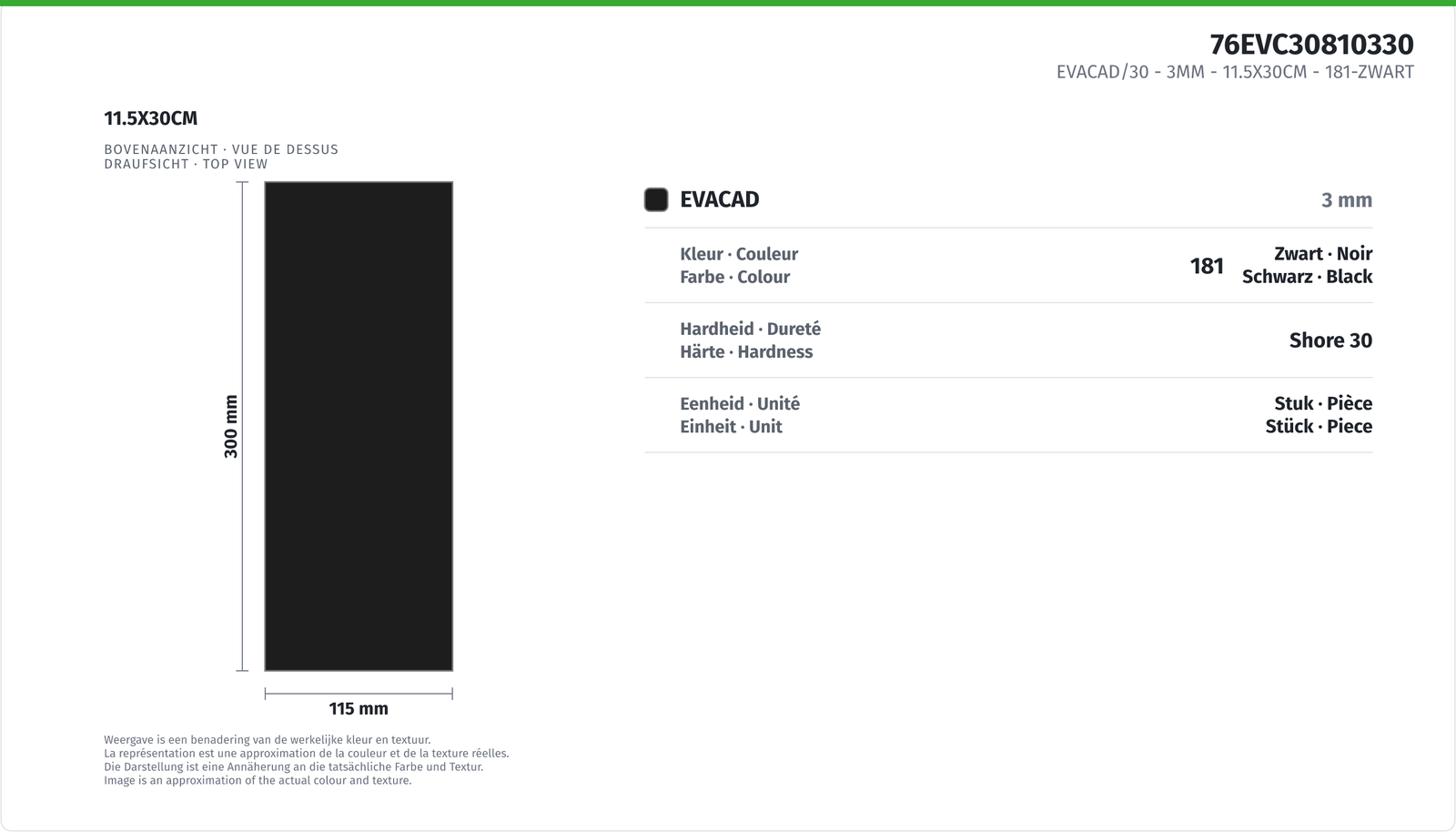Click the Hardheid · Dureté label
Screen dimensions: 1456x832
pyautogui.click(x=750, y=329)
